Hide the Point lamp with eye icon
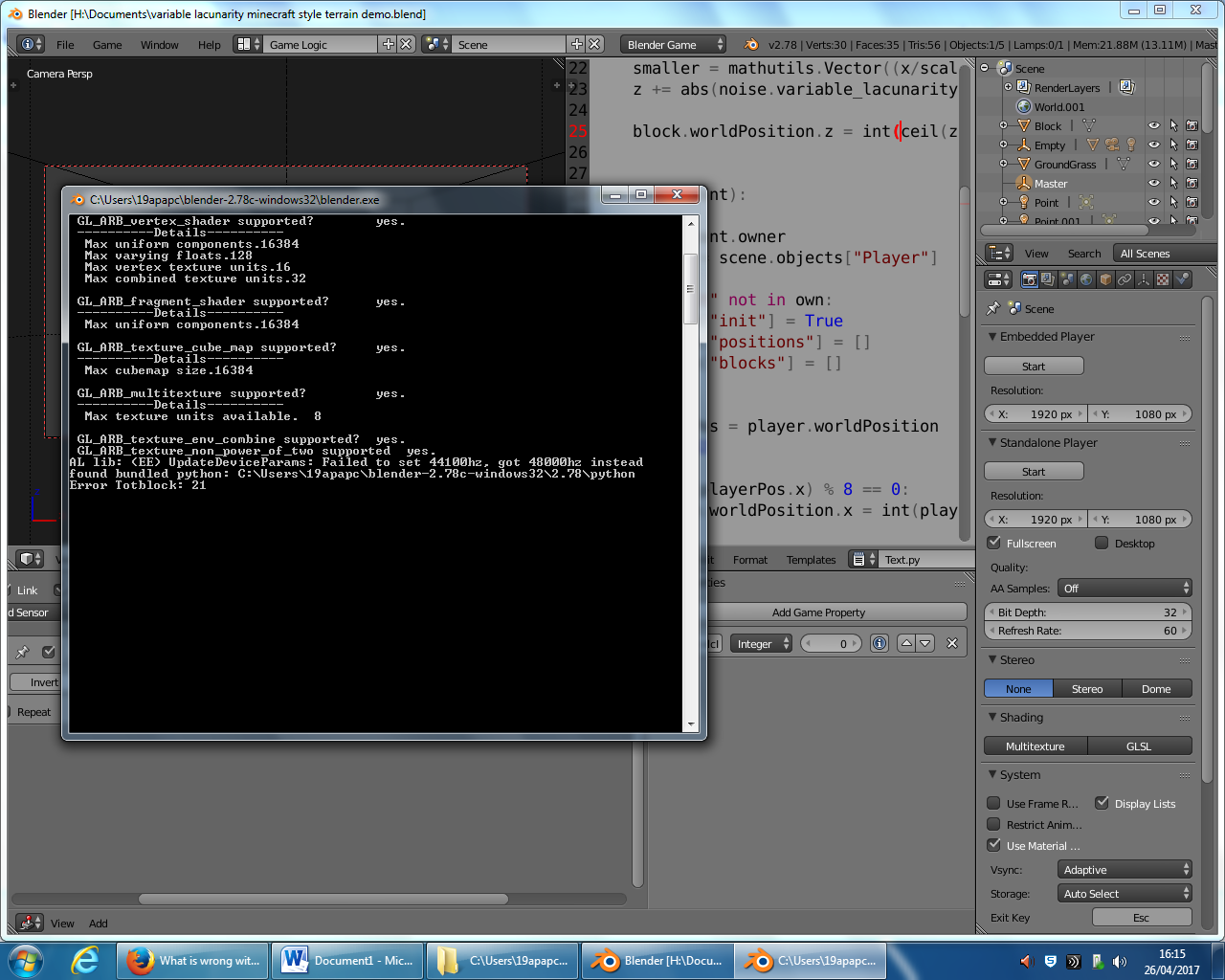Image resolution: width=1225 pixels, height=980 pixels. point(1153,202)
